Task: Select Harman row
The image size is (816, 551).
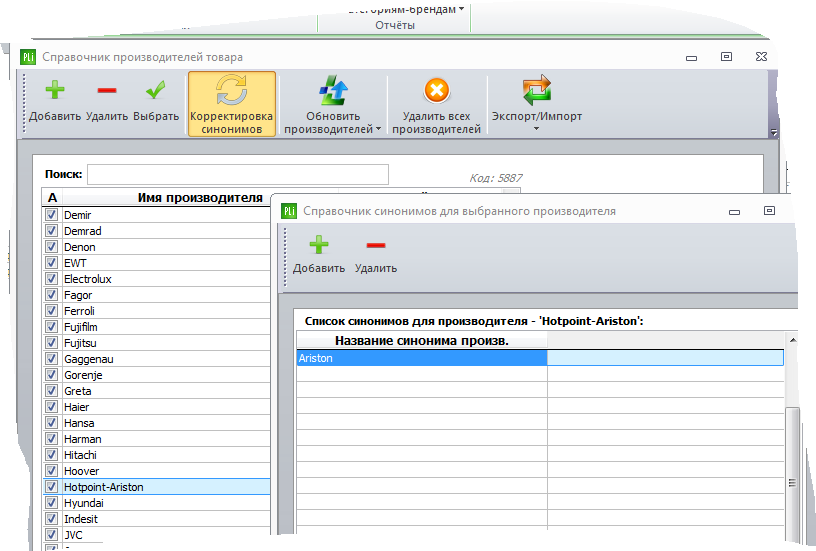Action: tap(157, 439)
